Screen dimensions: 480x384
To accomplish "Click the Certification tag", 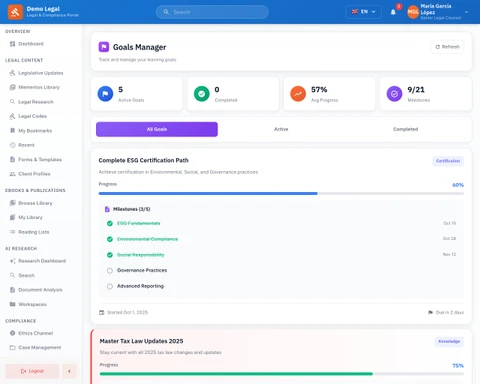I will [448, 161].
